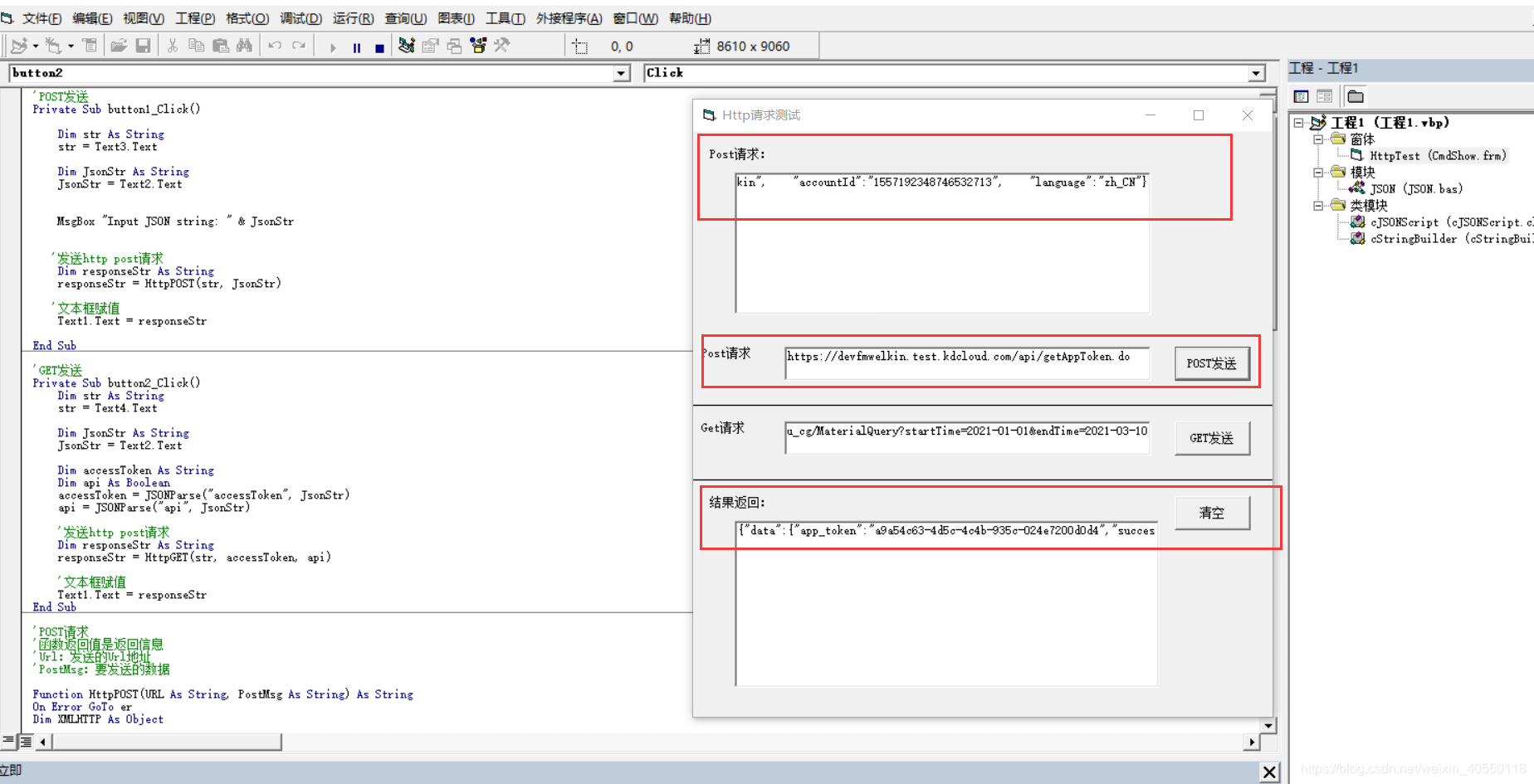Click the Http请求测试 window title icon
The width and height of the screenshot is (1534, 784).
[709, 115]
